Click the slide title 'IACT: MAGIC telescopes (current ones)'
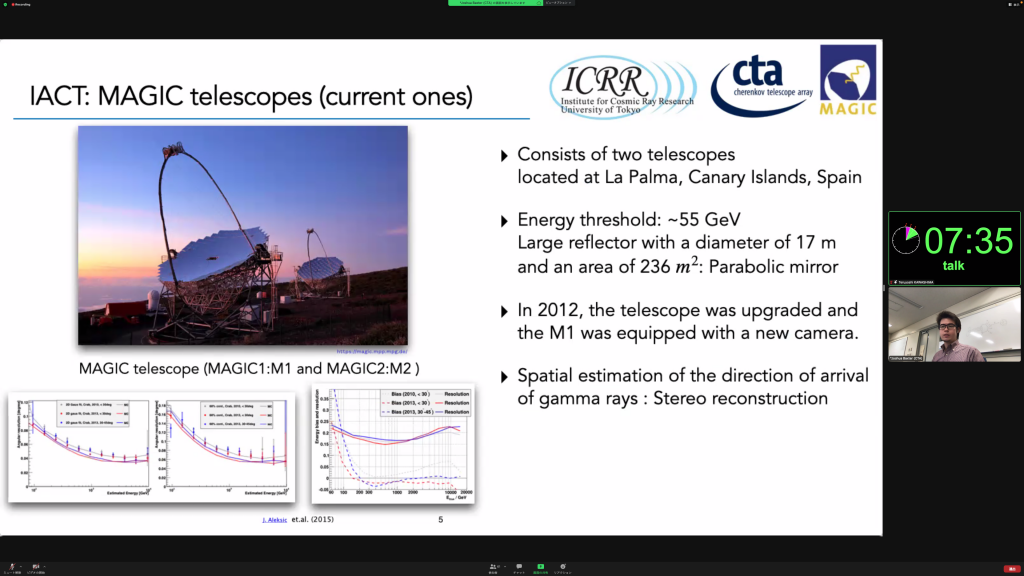 click(251, 97)
